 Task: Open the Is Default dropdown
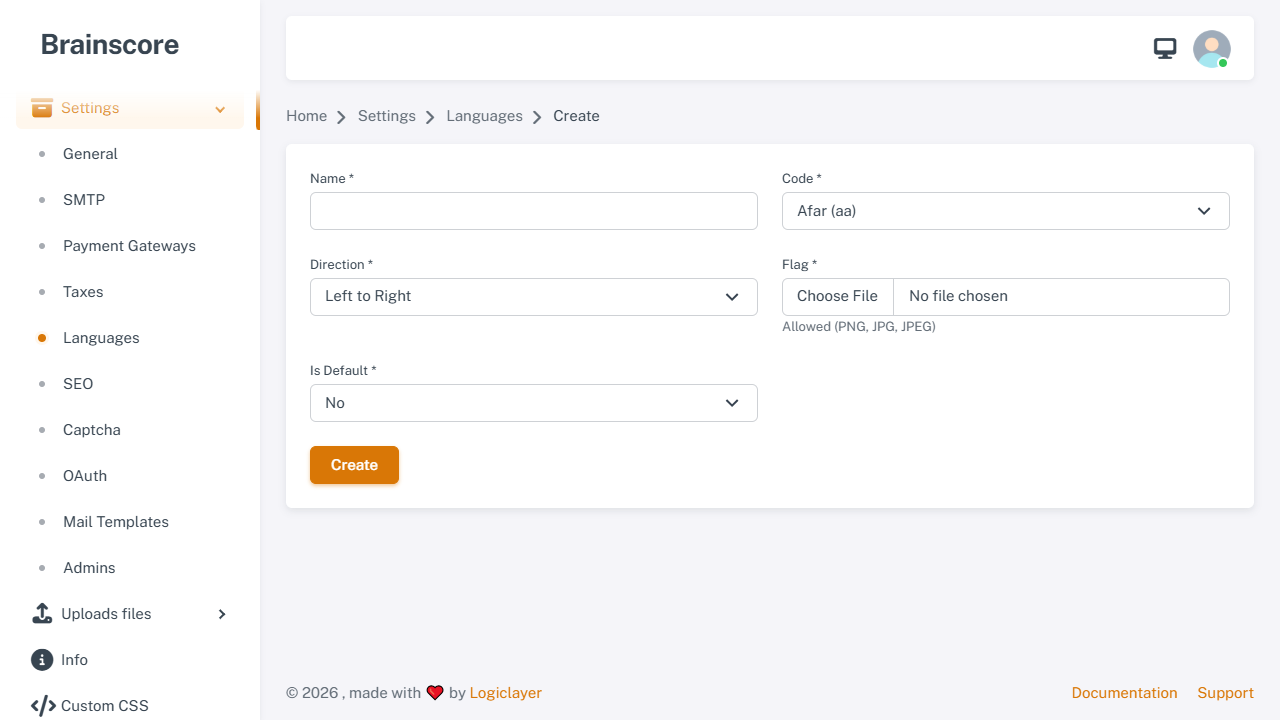pyautogui.click(x=534, y=403)
